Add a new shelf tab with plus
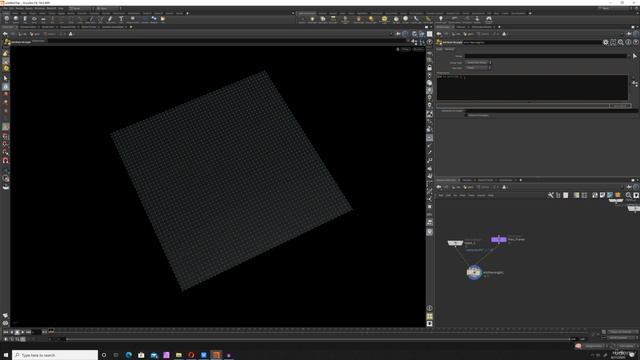Viewport: 640px width, 360px height. [x=188, y=13]
